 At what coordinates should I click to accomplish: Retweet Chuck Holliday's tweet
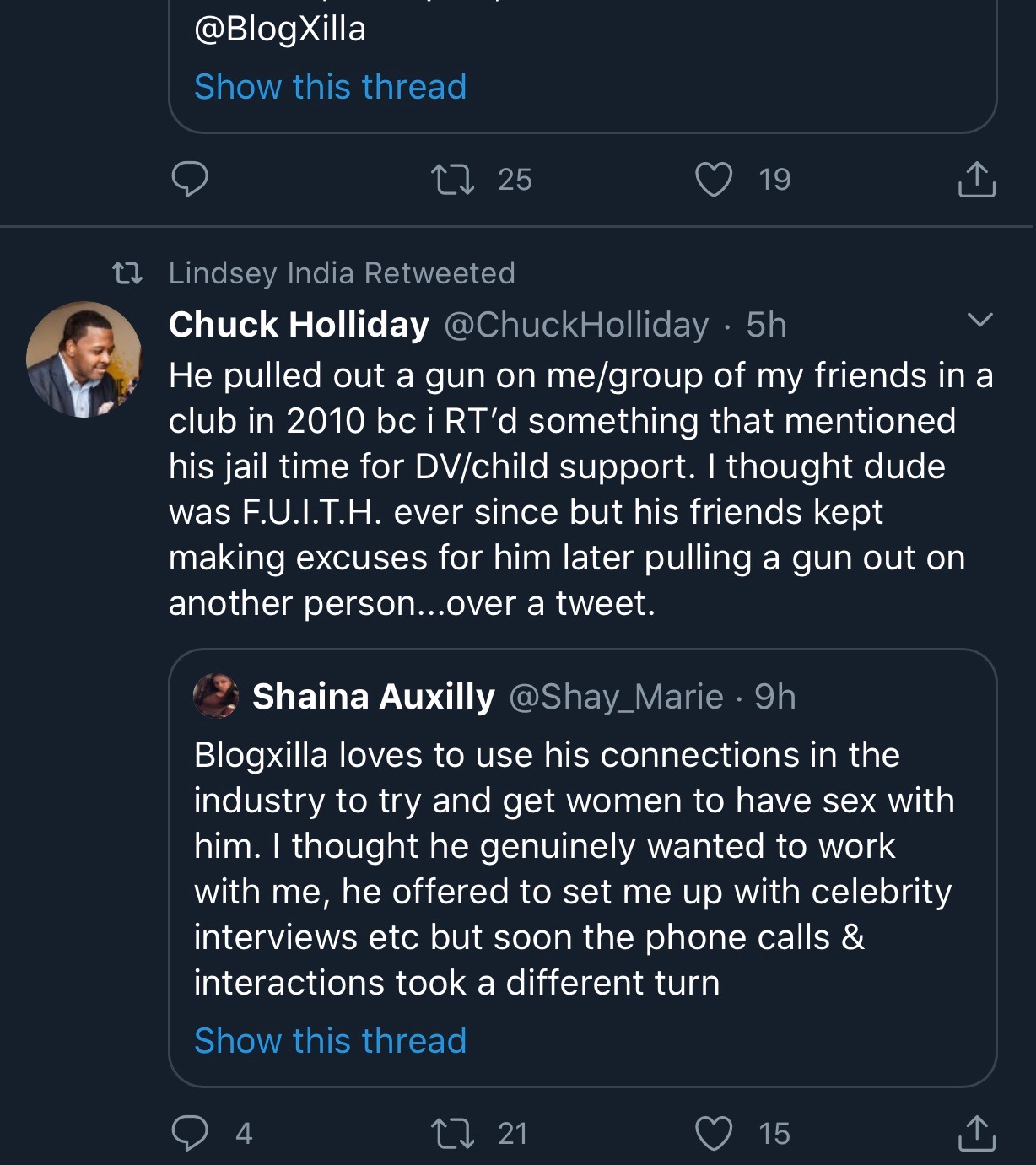pyautogui.click(x=453, y=1133)
